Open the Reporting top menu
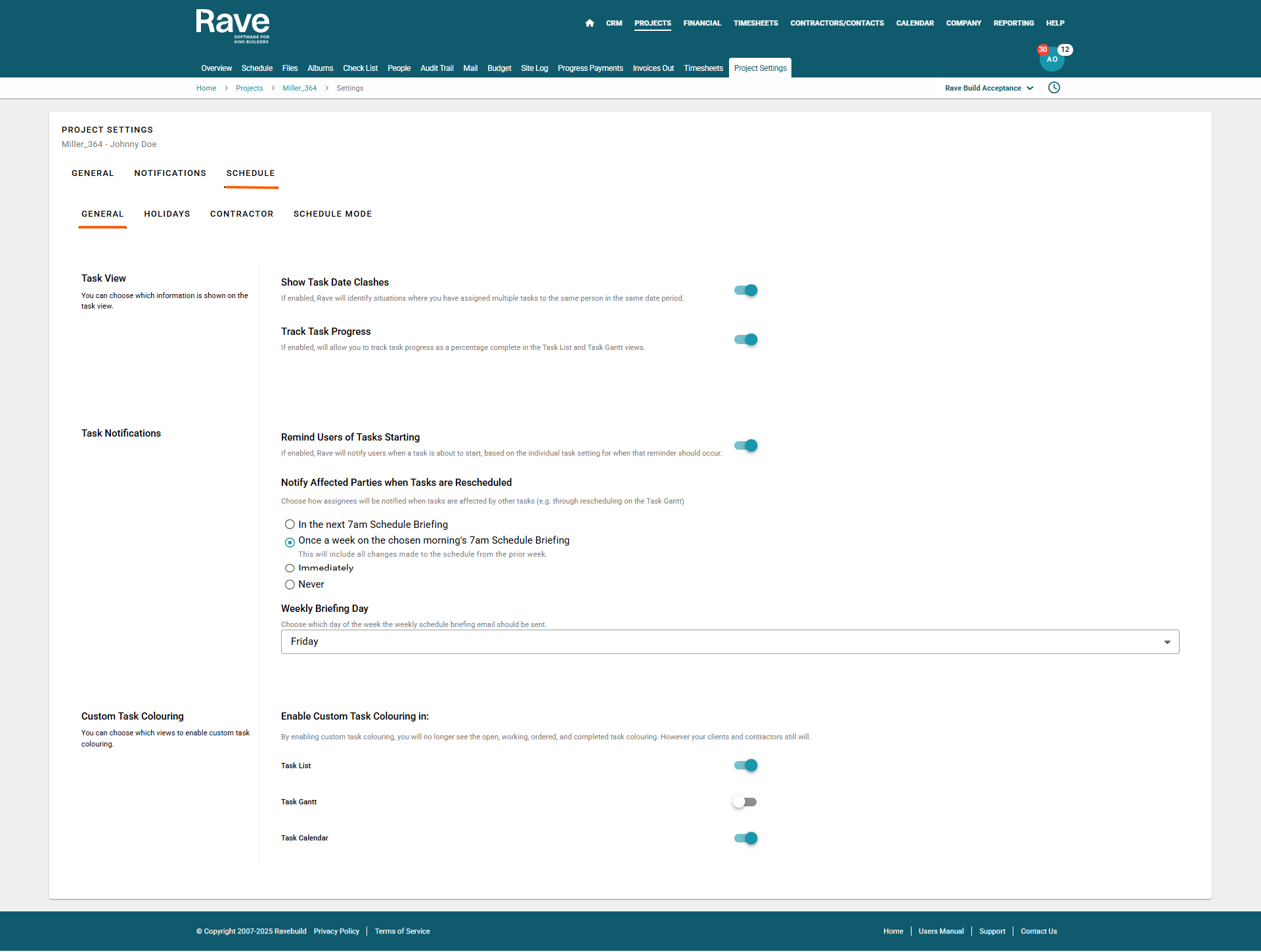 [x=1013, y=23]
